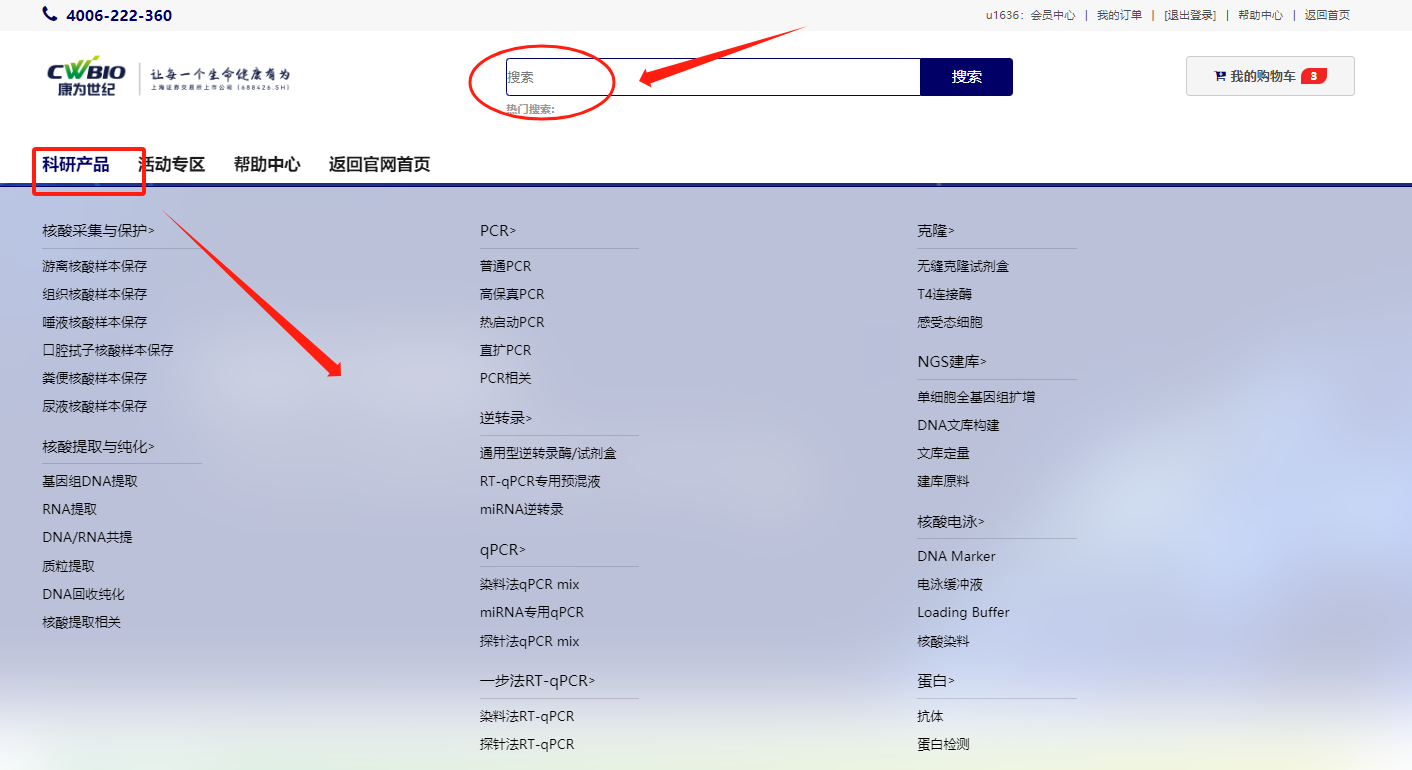Screen dimensions: 1412x770
Task: Select 高保真PCR product link
Action: 512,294
